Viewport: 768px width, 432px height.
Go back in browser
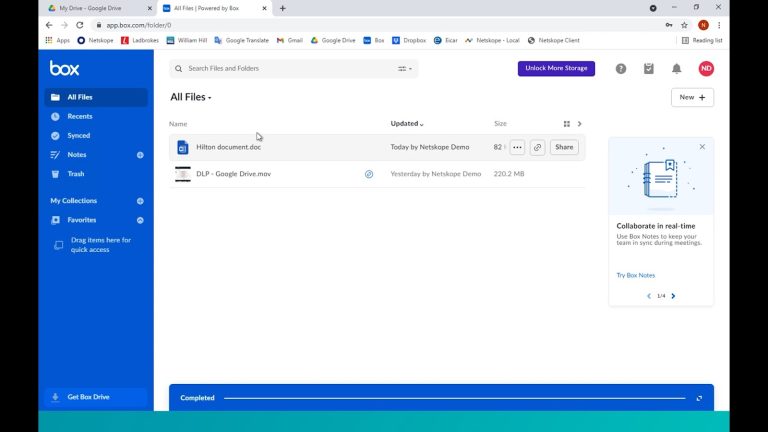[x=49, y=25]
